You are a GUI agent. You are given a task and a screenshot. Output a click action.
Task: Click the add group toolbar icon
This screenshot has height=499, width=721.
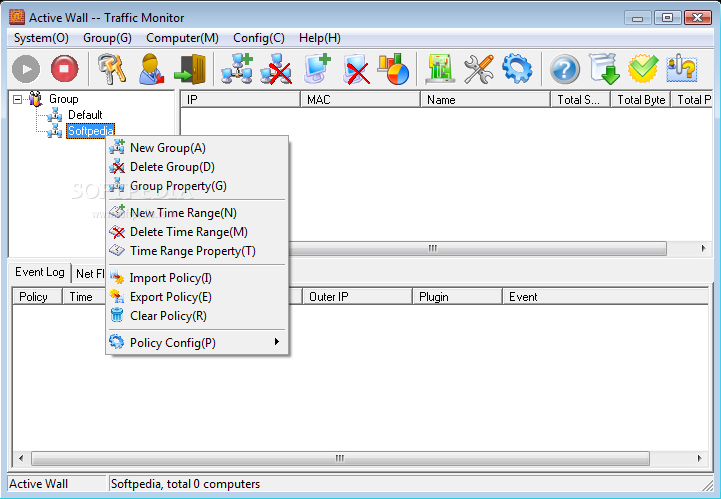237,69
